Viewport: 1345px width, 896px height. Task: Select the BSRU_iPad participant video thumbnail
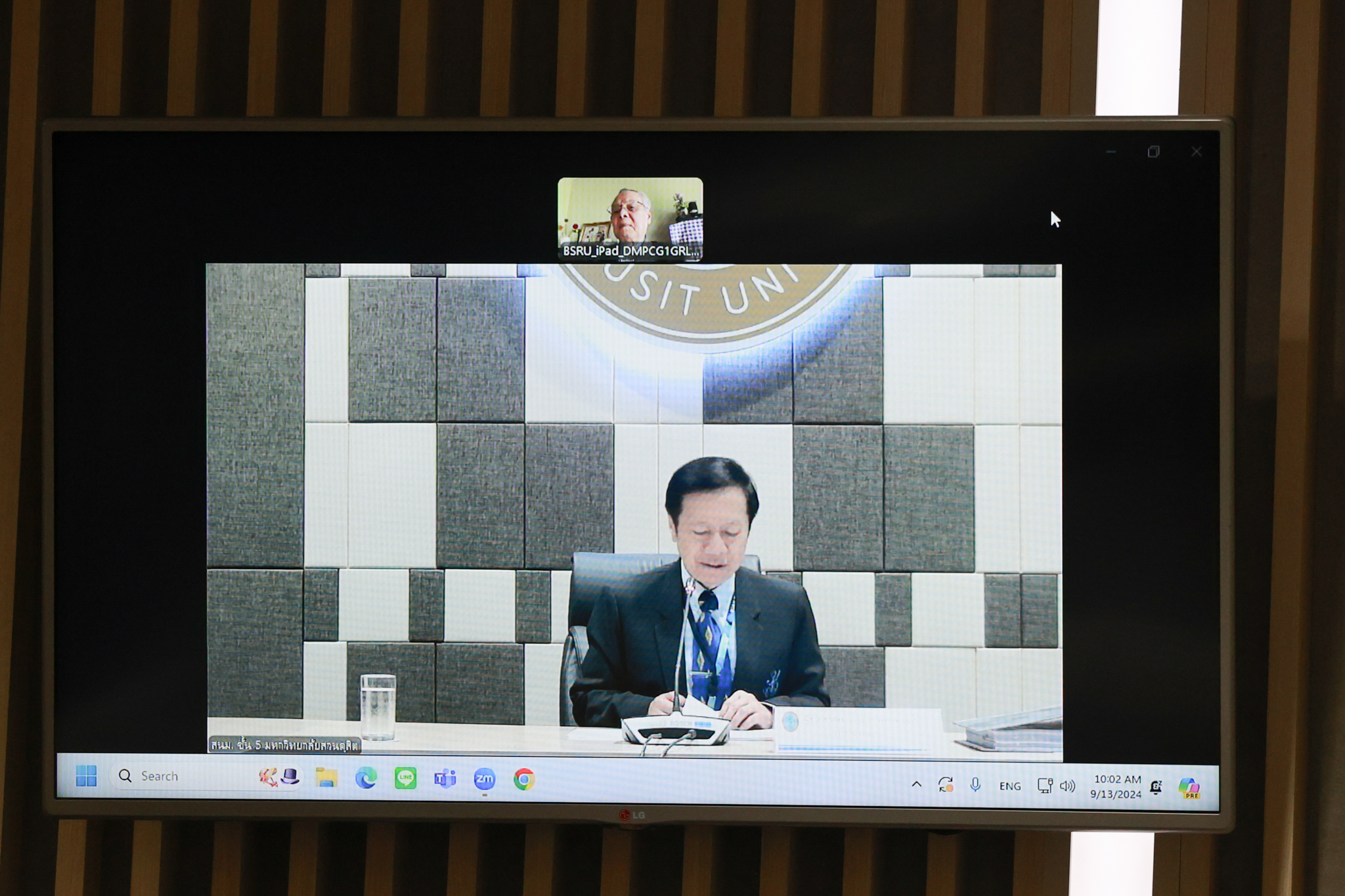point(630,219)
